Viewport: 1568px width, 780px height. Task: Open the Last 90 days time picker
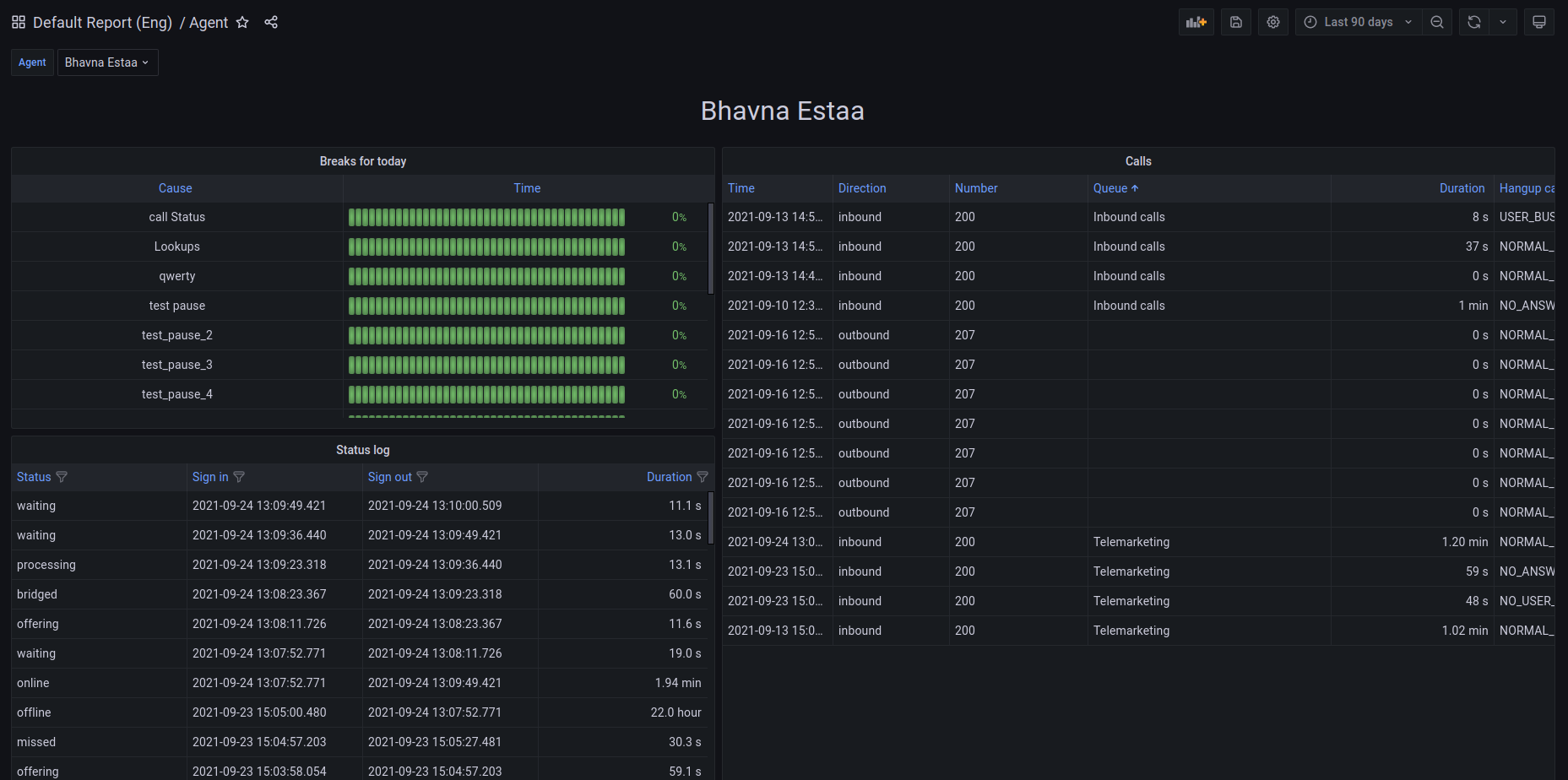tap(1358, 22)
